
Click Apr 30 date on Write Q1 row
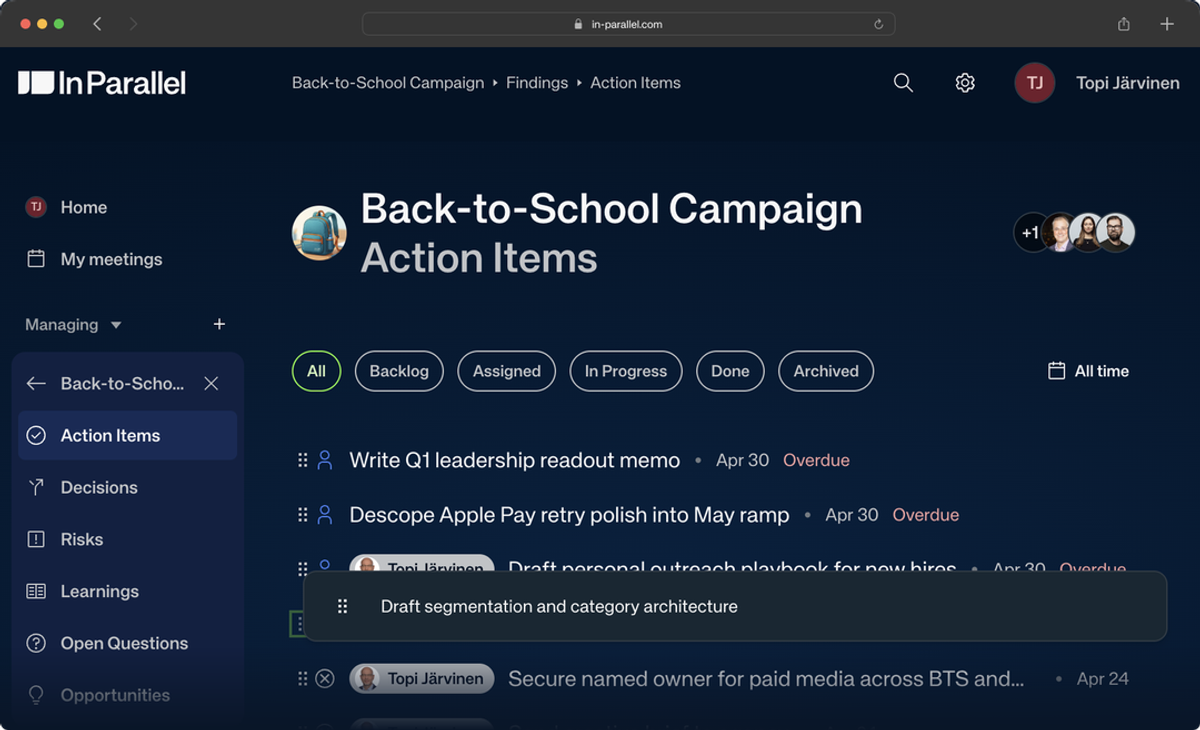(743, 460)
